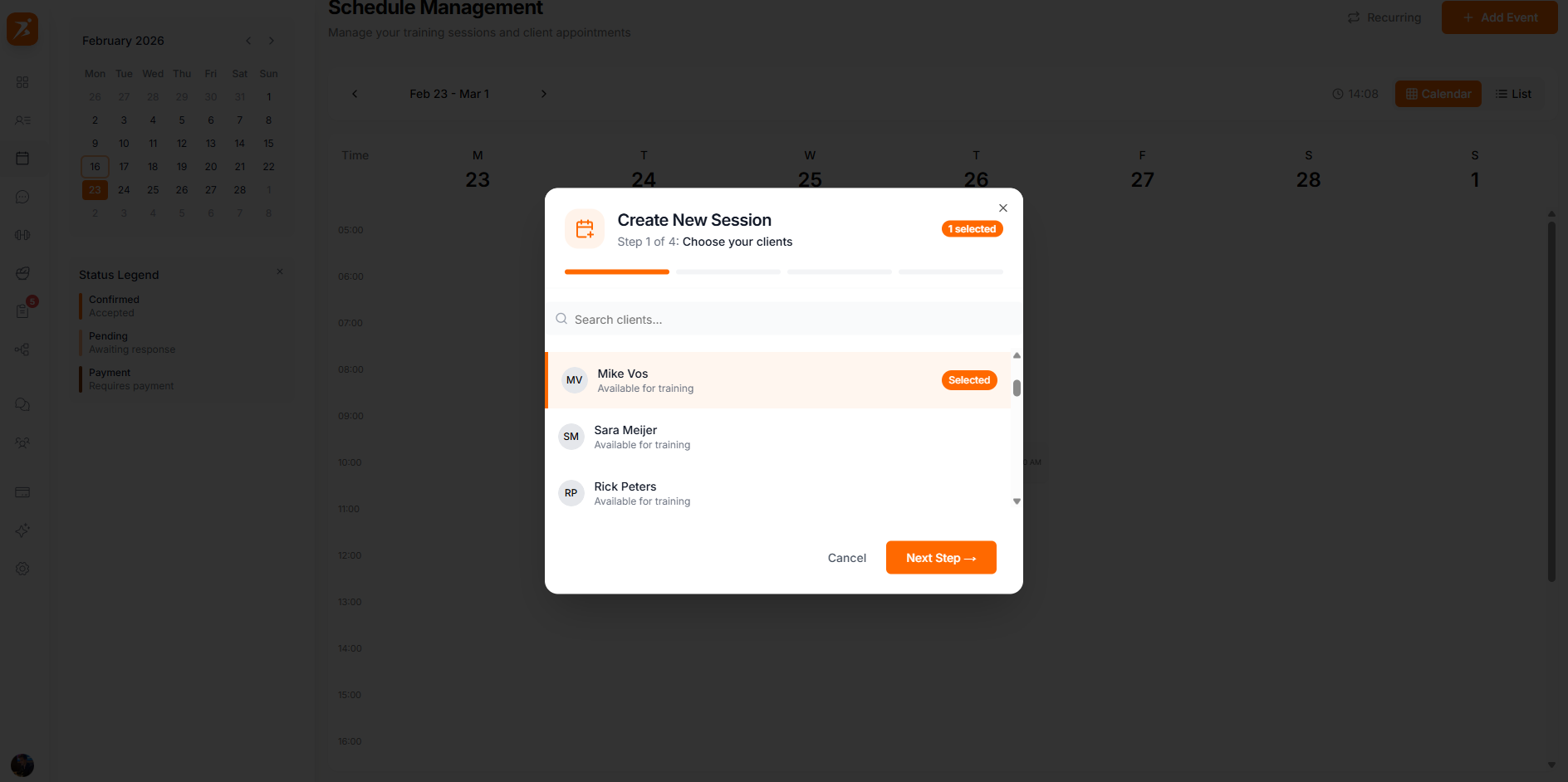
Task: Open the chat bubble icon in sidebar
Action: (22, 197)
